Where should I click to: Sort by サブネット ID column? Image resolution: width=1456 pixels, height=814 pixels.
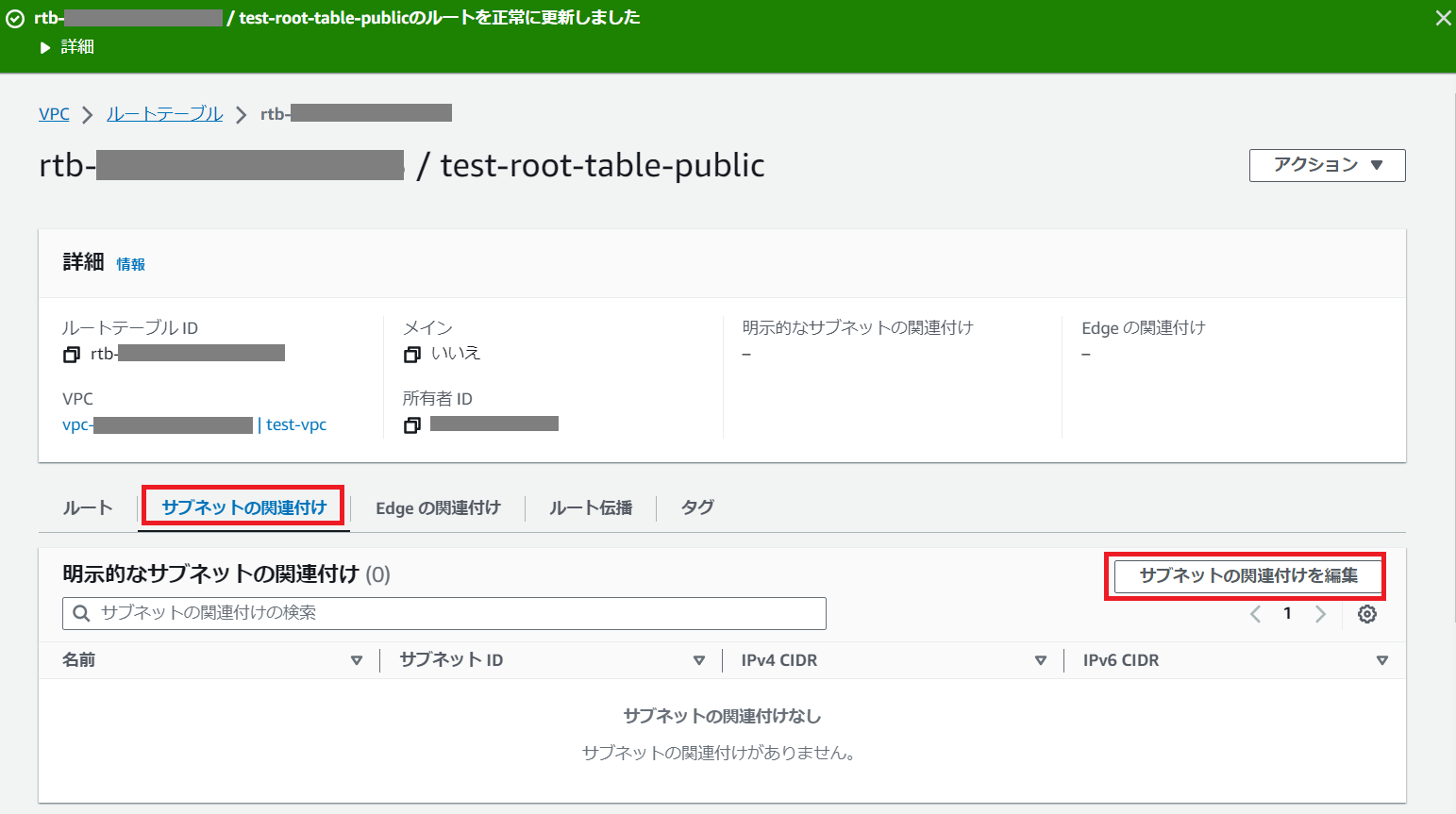[698, 660]
